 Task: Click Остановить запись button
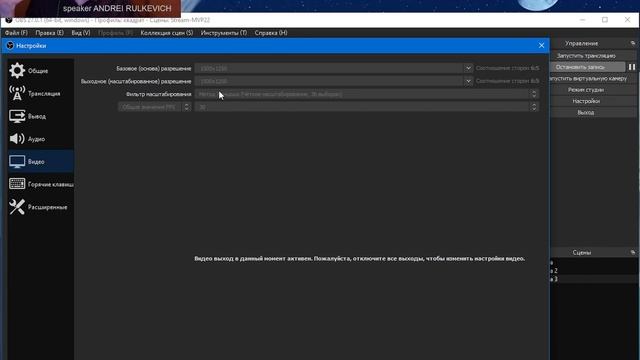pyautogui.click(x=588, y=67)
